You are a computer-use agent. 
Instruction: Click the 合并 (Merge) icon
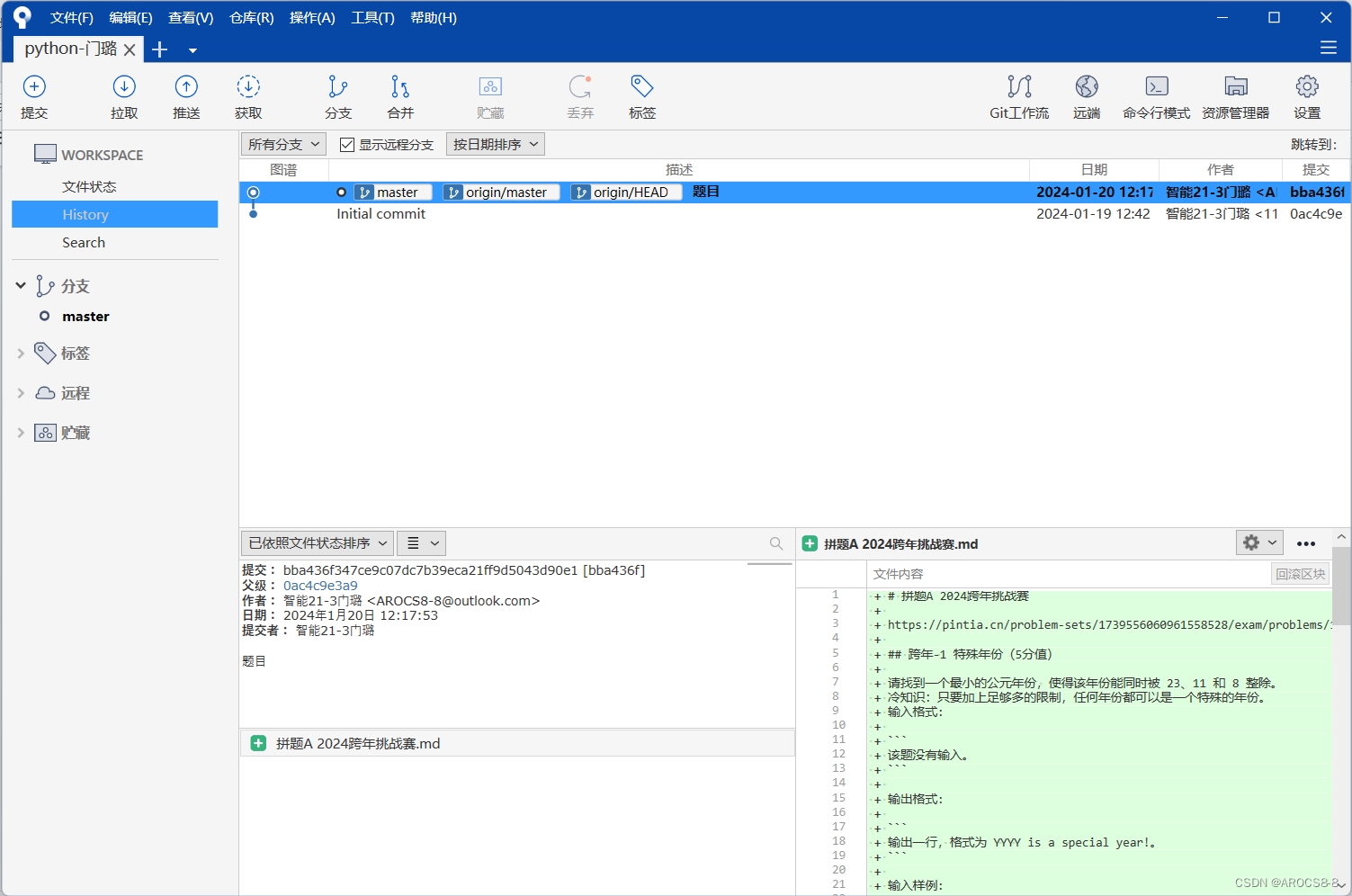coord(399,96)
